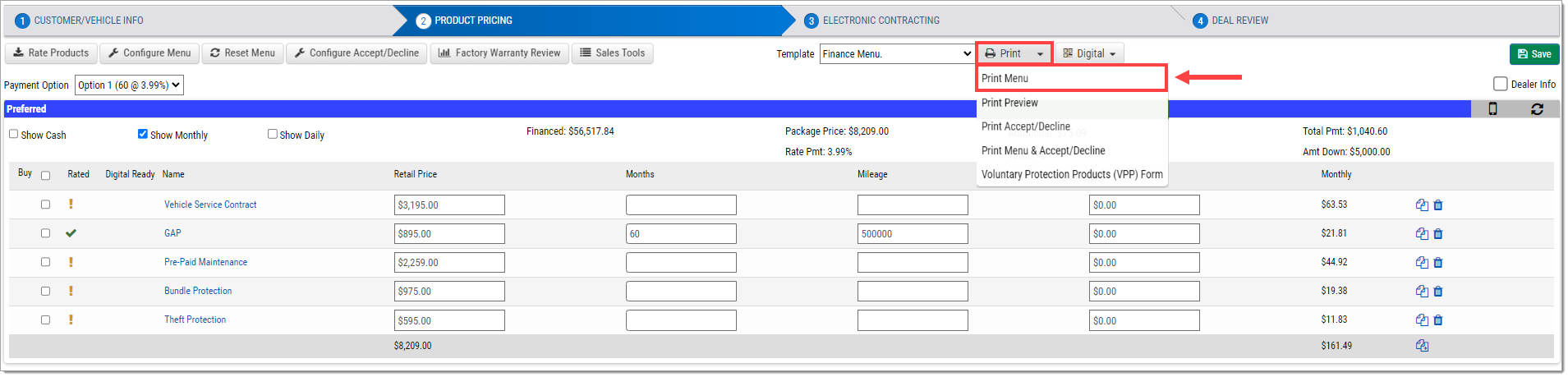Uncheck the Show Monthly checkbox
Screen dimensions: 1568x377
pyautogui.click(x=143, y=134)
